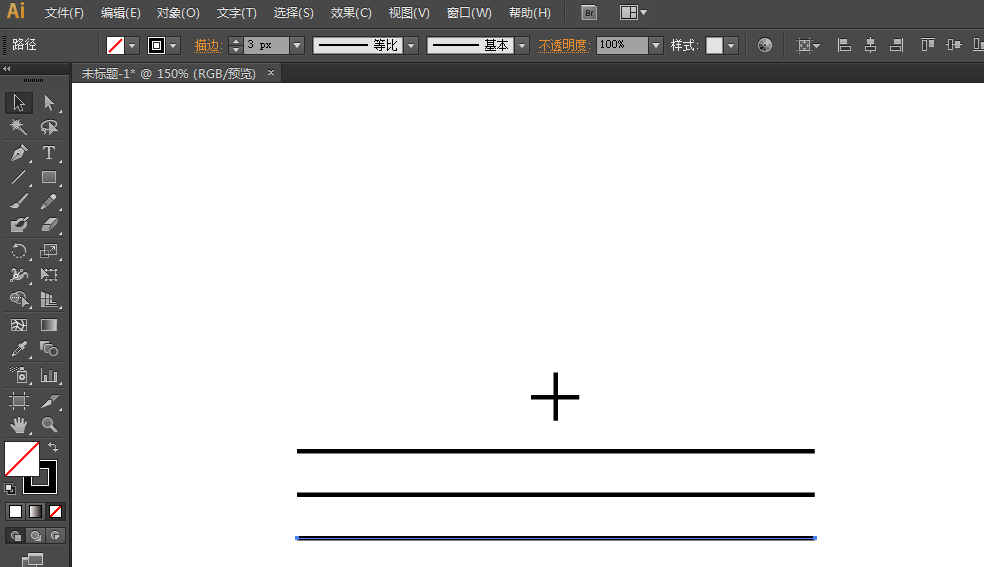Activate the Column Graph tool

point(49,375)
